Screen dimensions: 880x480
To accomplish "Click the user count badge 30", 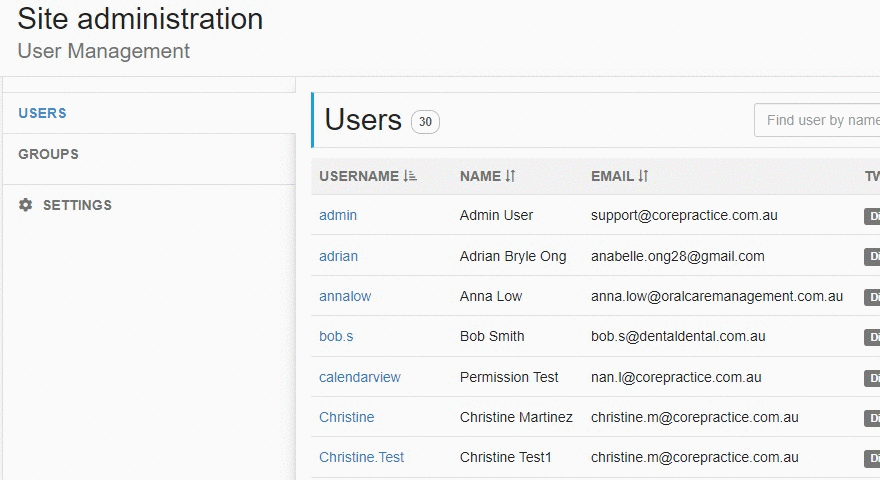I will (425, 122).
